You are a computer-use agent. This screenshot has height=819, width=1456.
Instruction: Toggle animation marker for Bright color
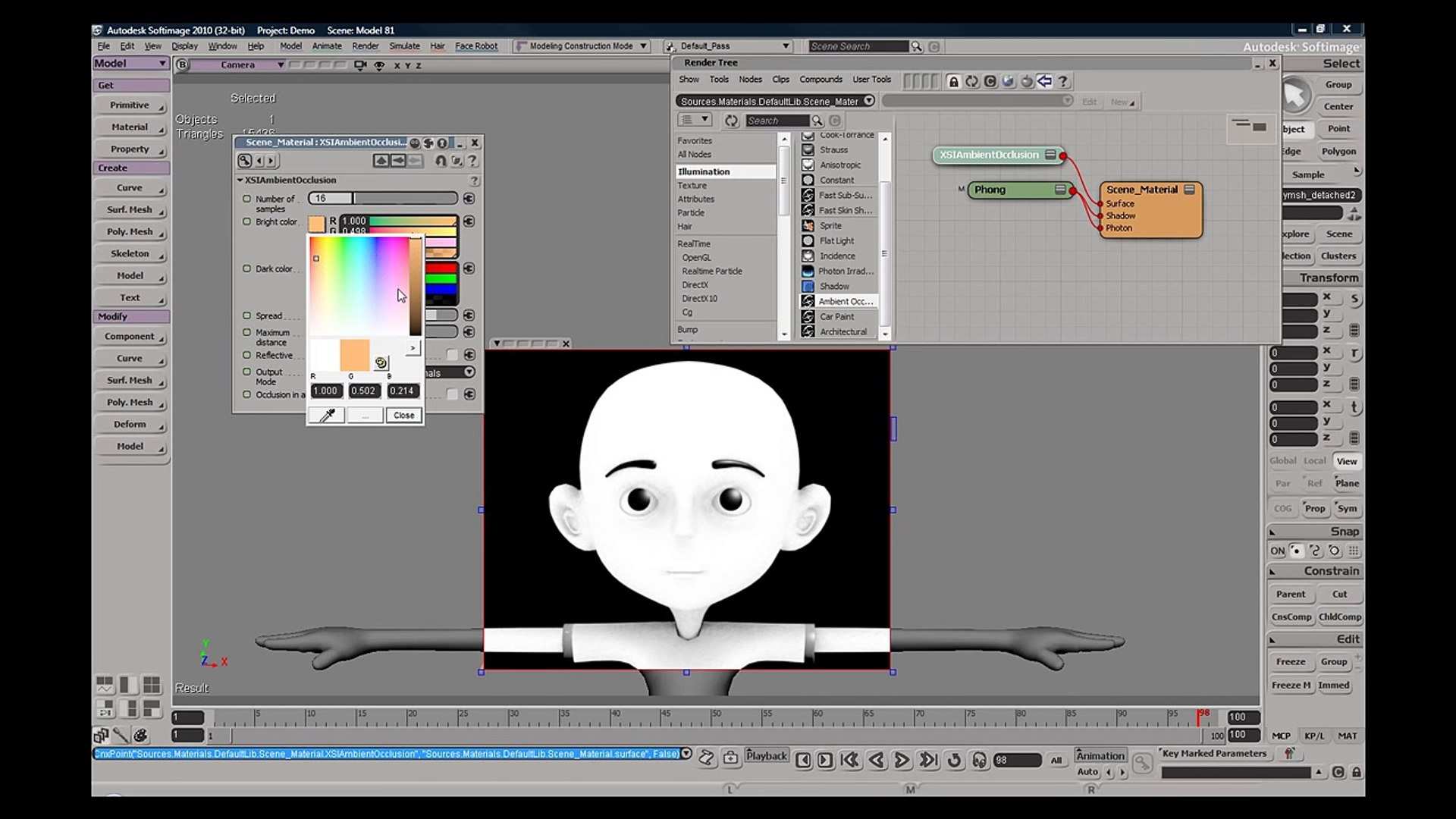(x=246, y=221)
